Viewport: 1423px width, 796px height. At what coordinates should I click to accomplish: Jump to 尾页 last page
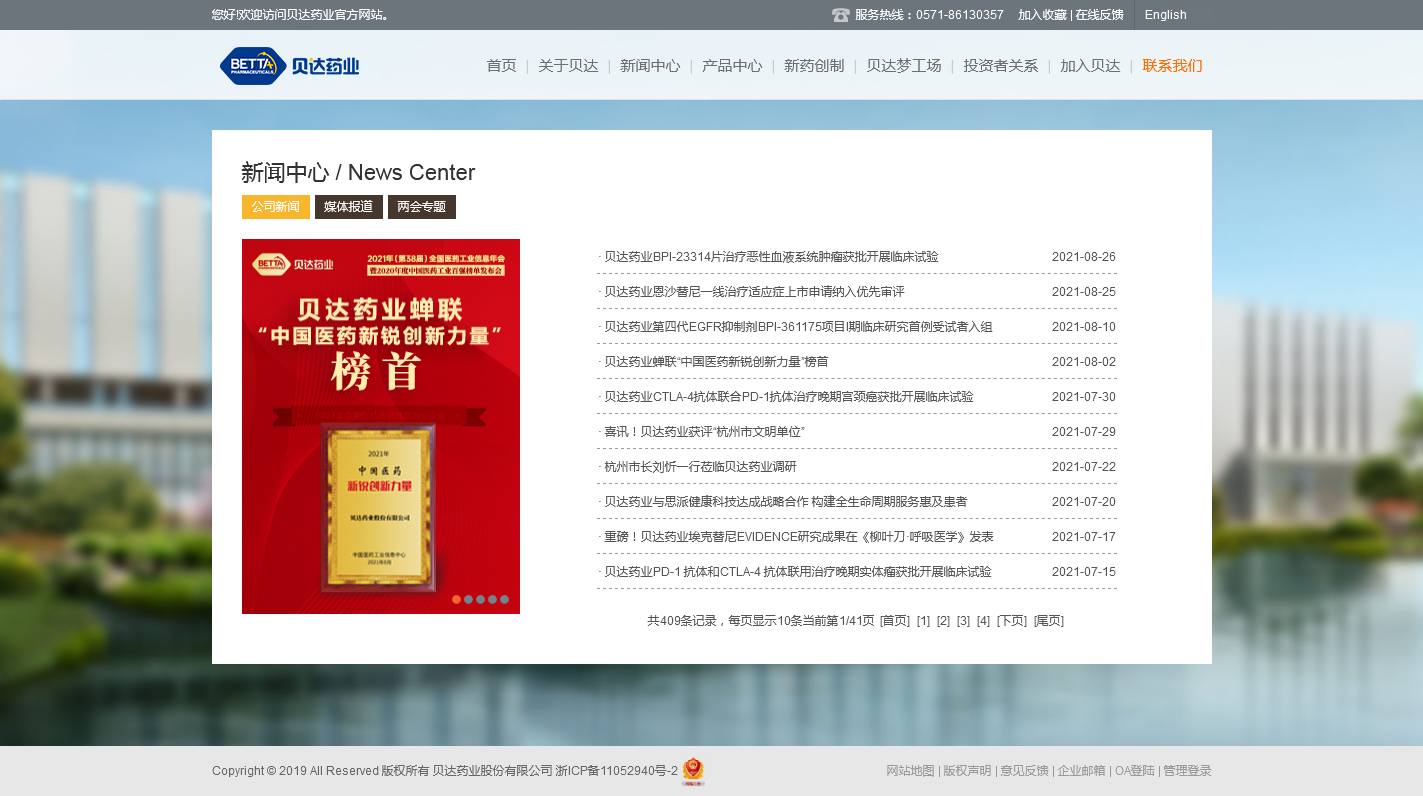click(1049, 621)
